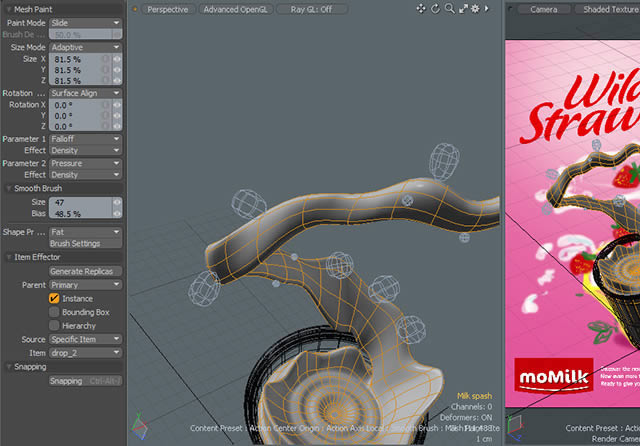Click the mini-slider icon beside Size Z

(117, 80)
